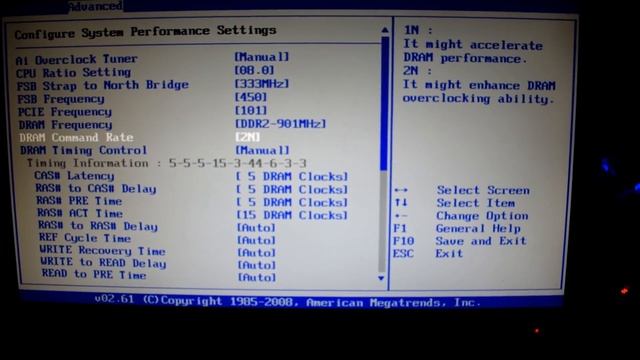Click the up-down arrow keys icon
The height and width of the screenshot is (360, 640).
coord(401,202)
